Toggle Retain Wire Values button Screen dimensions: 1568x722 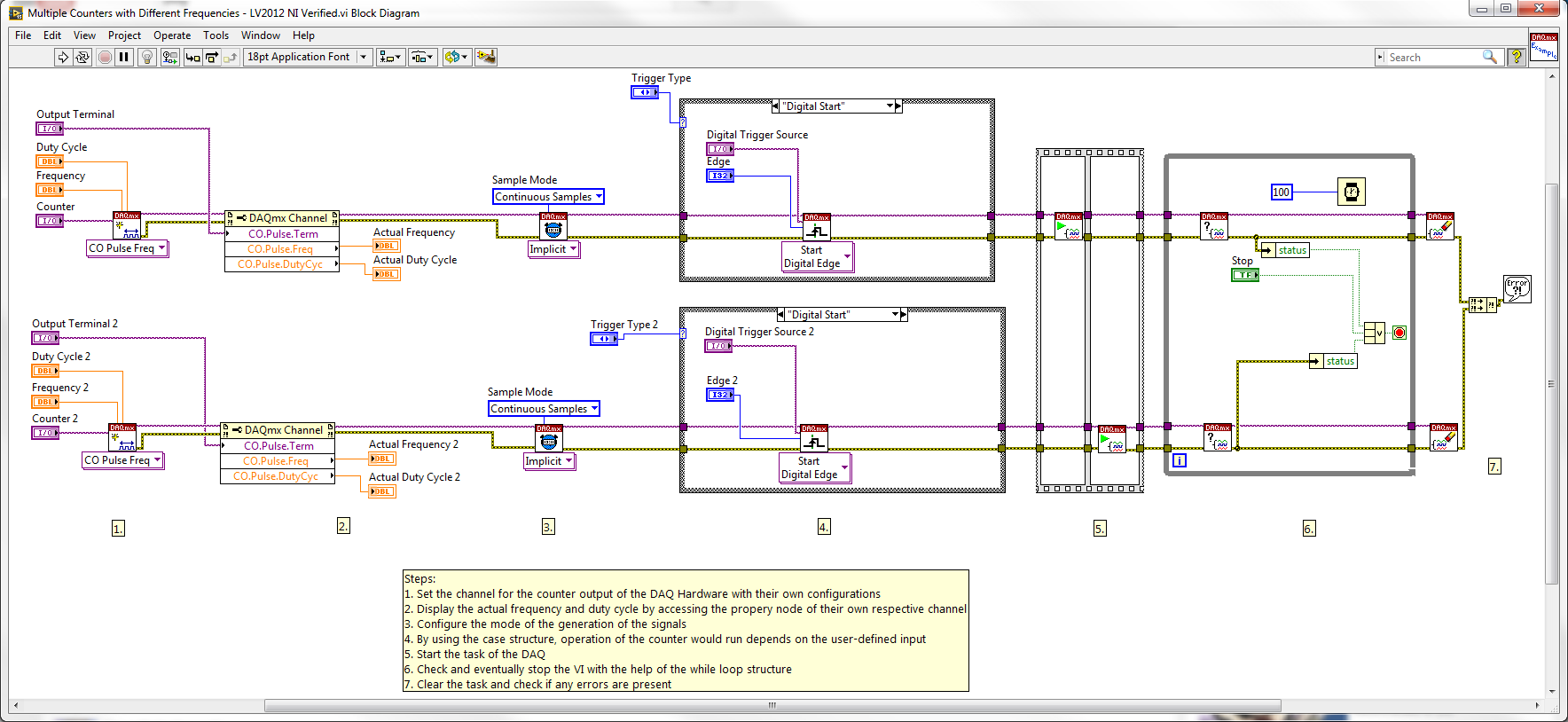(x=169, y=57)
